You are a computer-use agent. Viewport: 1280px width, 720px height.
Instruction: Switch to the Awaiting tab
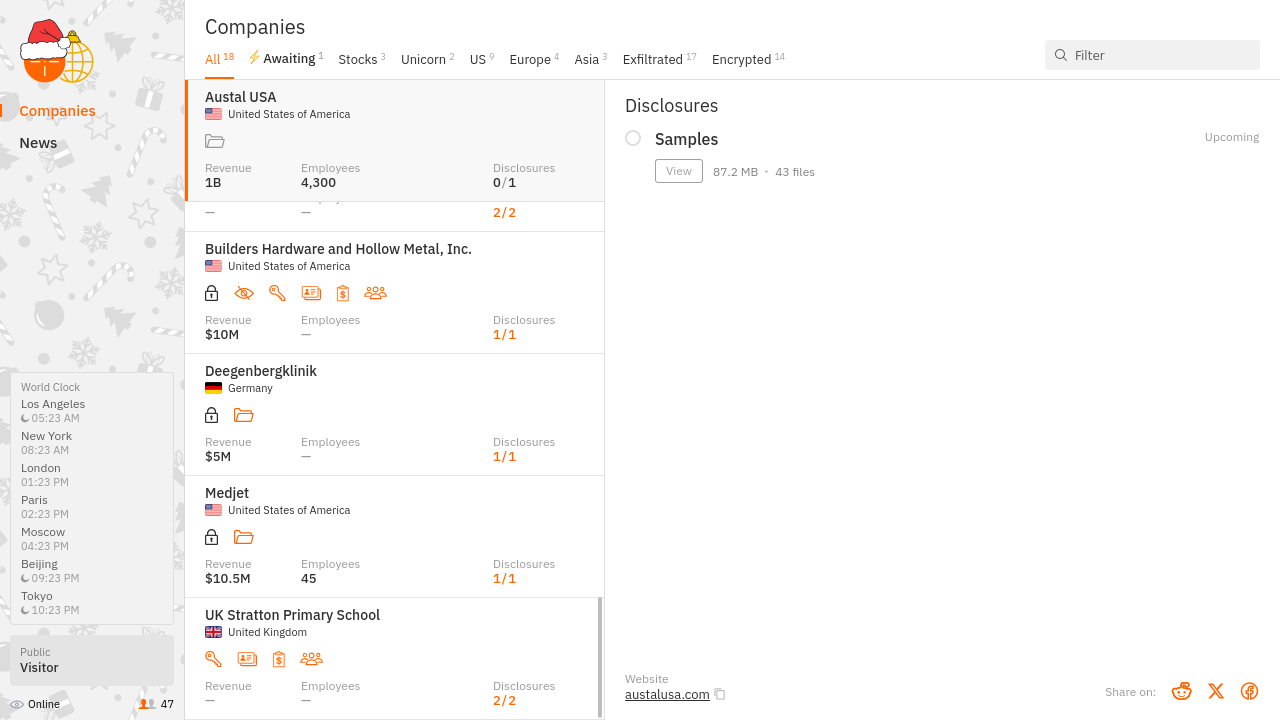pos(286,59)
